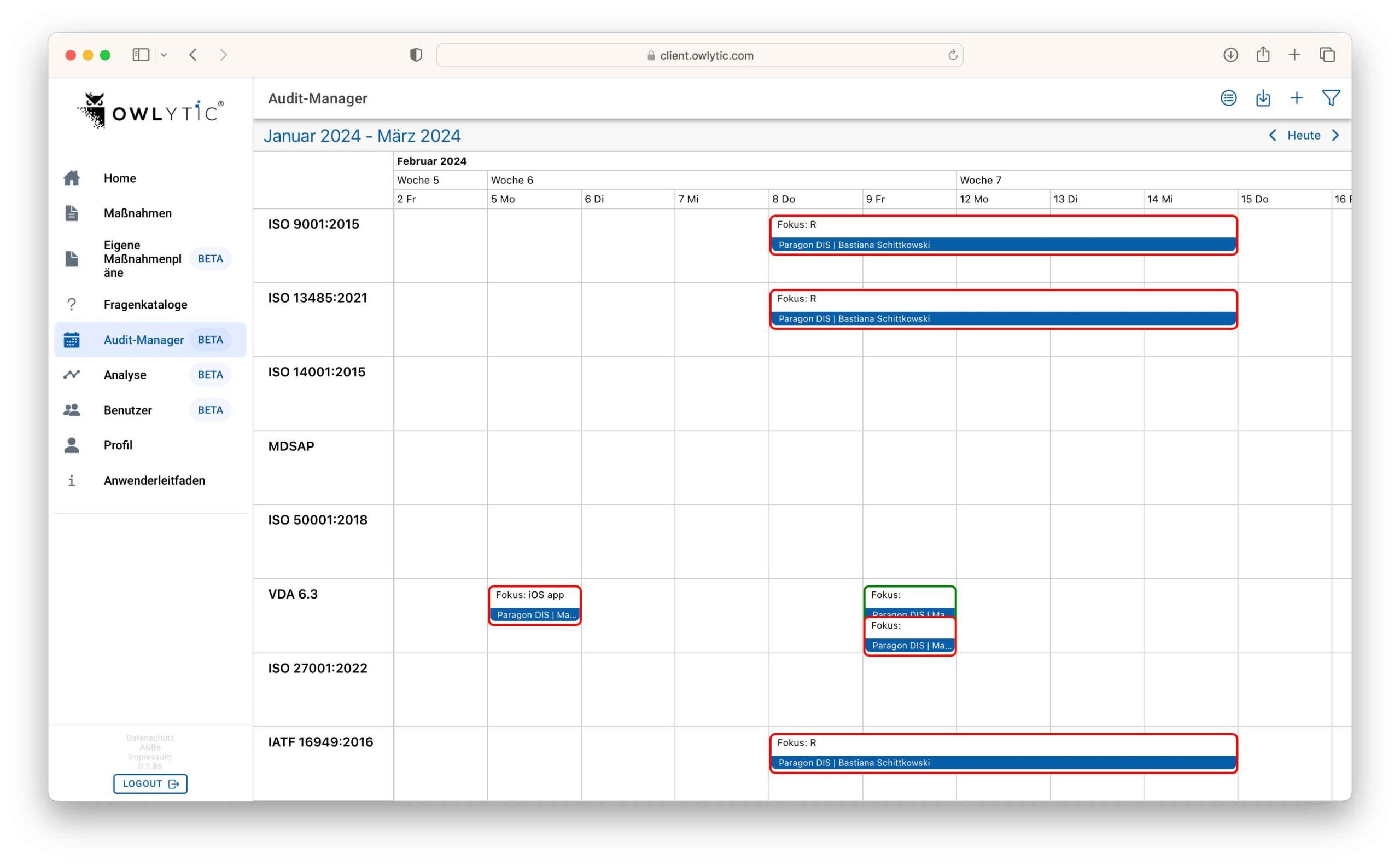
Task: Click the plus icon to add audit
Action: pyautogui.click(x=1296, y=98)
